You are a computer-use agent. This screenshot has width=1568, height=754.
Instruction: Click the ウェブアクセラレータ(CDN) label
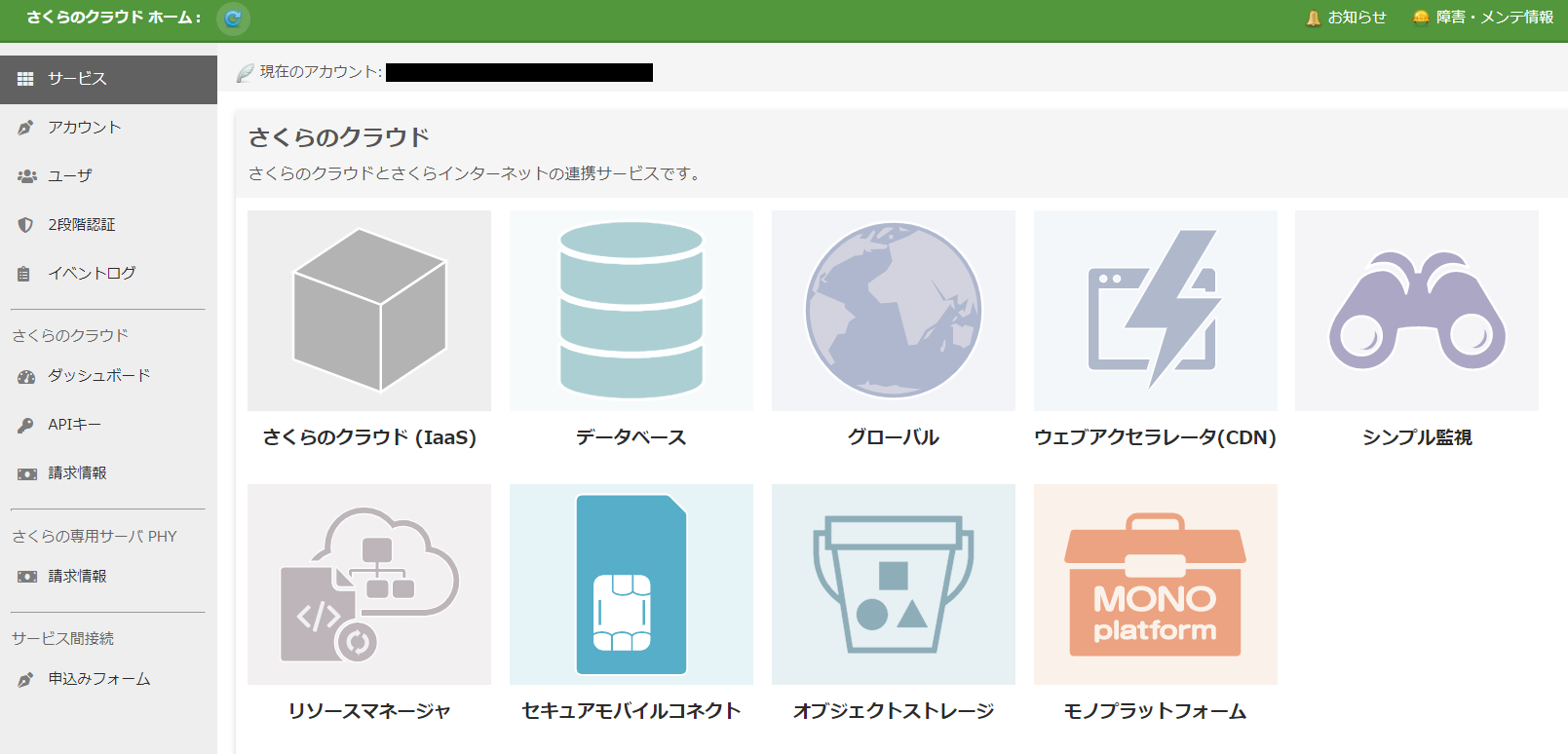[x=1156, y=437]
